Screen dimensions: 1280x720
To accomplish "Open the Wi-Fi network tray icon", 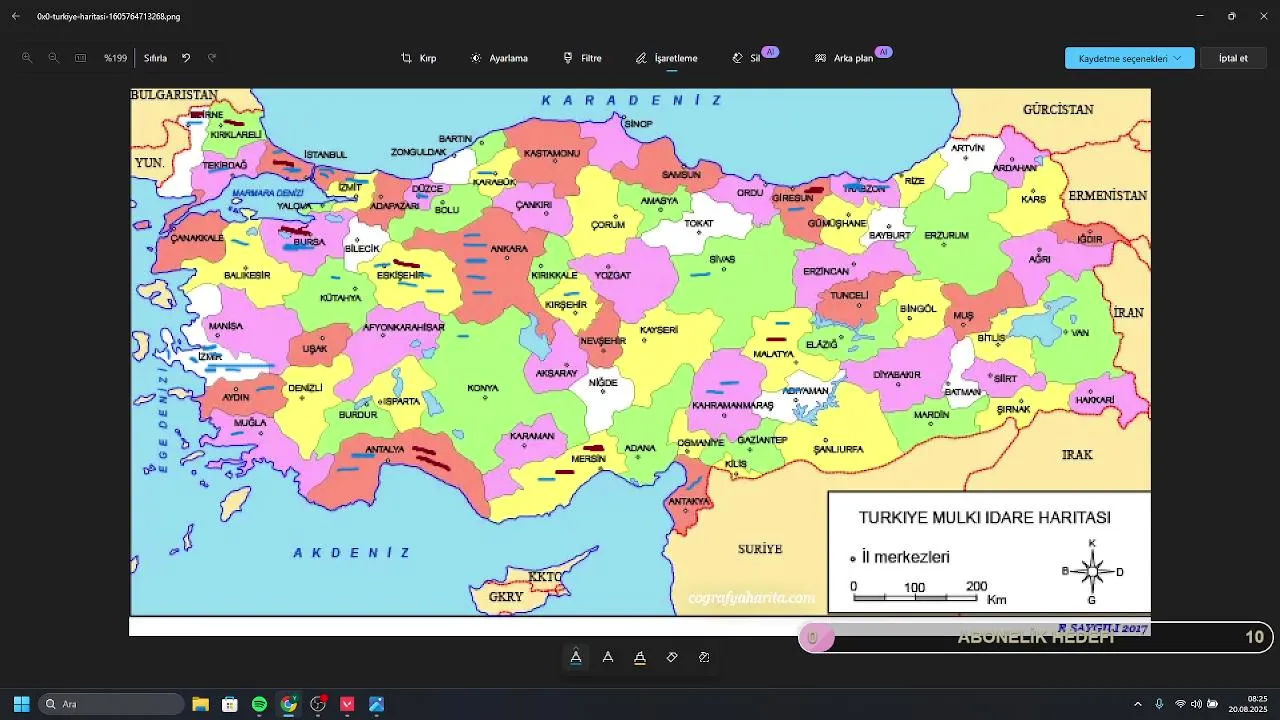I will (1180, 704).
